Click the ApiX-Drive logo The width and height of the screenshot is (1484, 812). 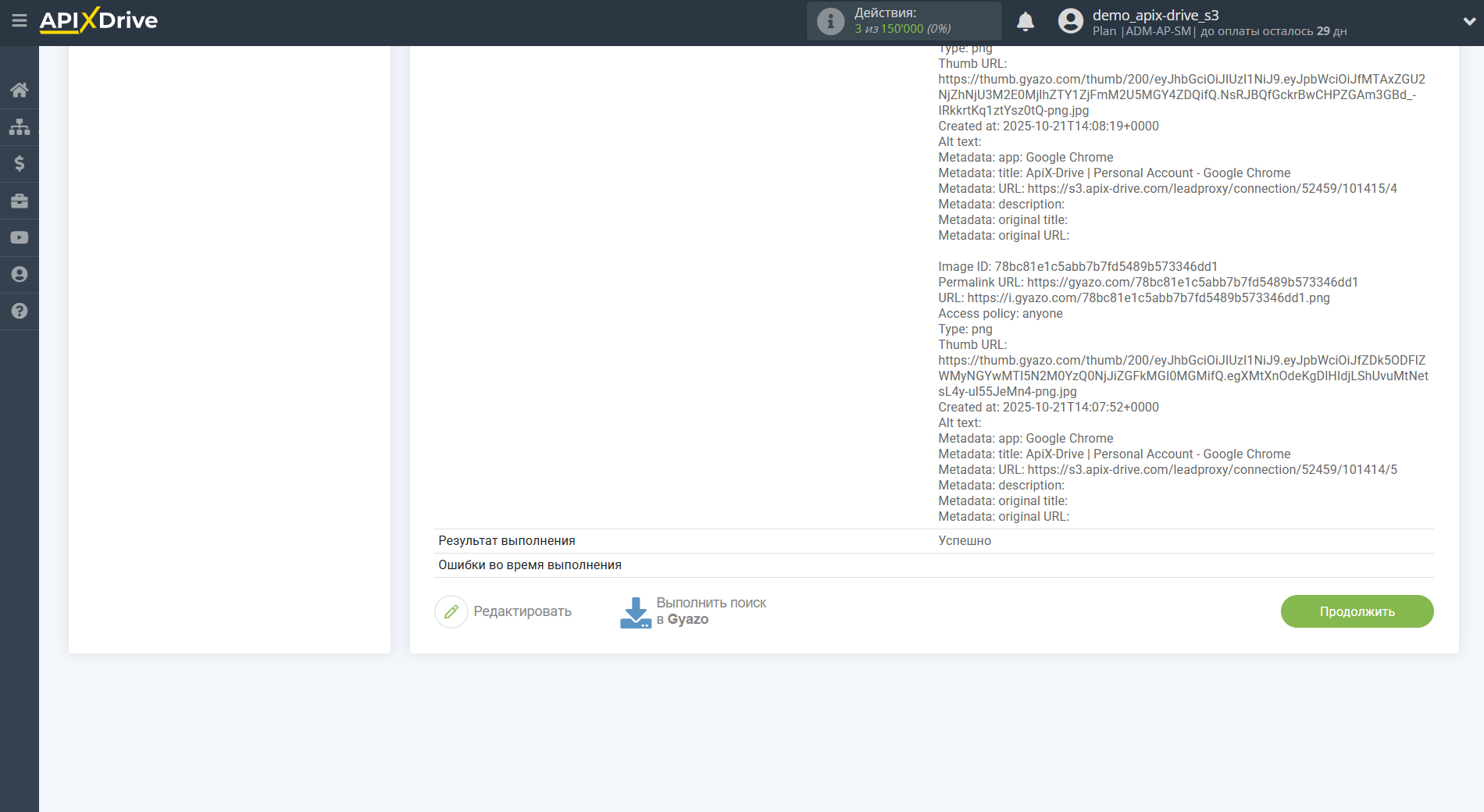pos(98,21)
